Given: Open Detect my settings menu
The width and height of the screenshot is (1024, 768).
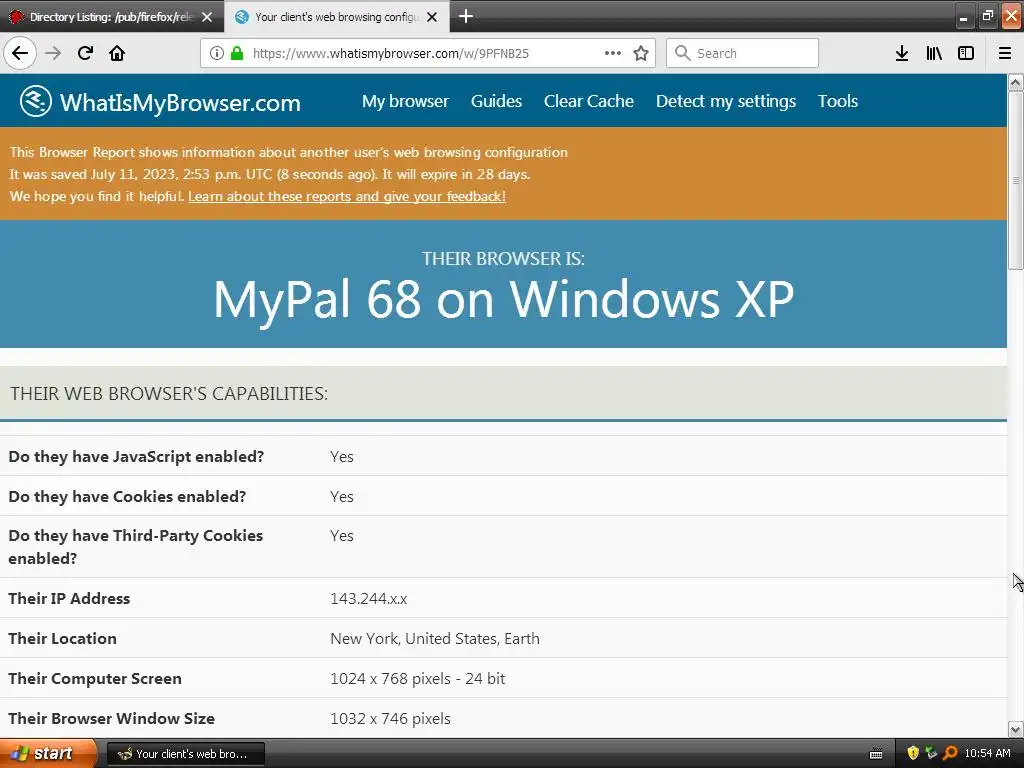Looking at the screenshot, I should pos(726,101).
